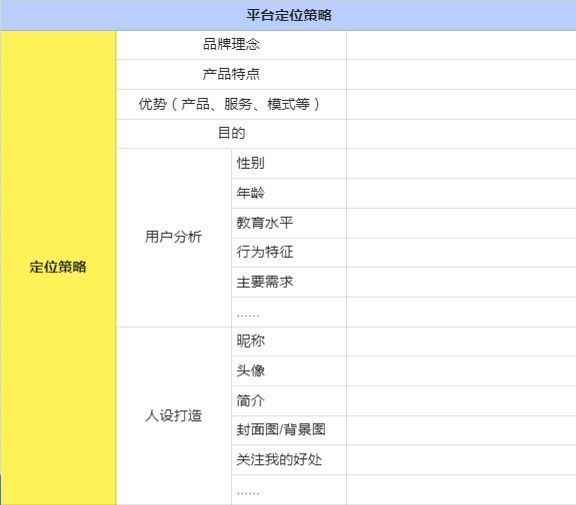This screenshot has height=505, width=576.
Task: Click the empty value cell beside 目的
Action: click(x=461, y=134)
